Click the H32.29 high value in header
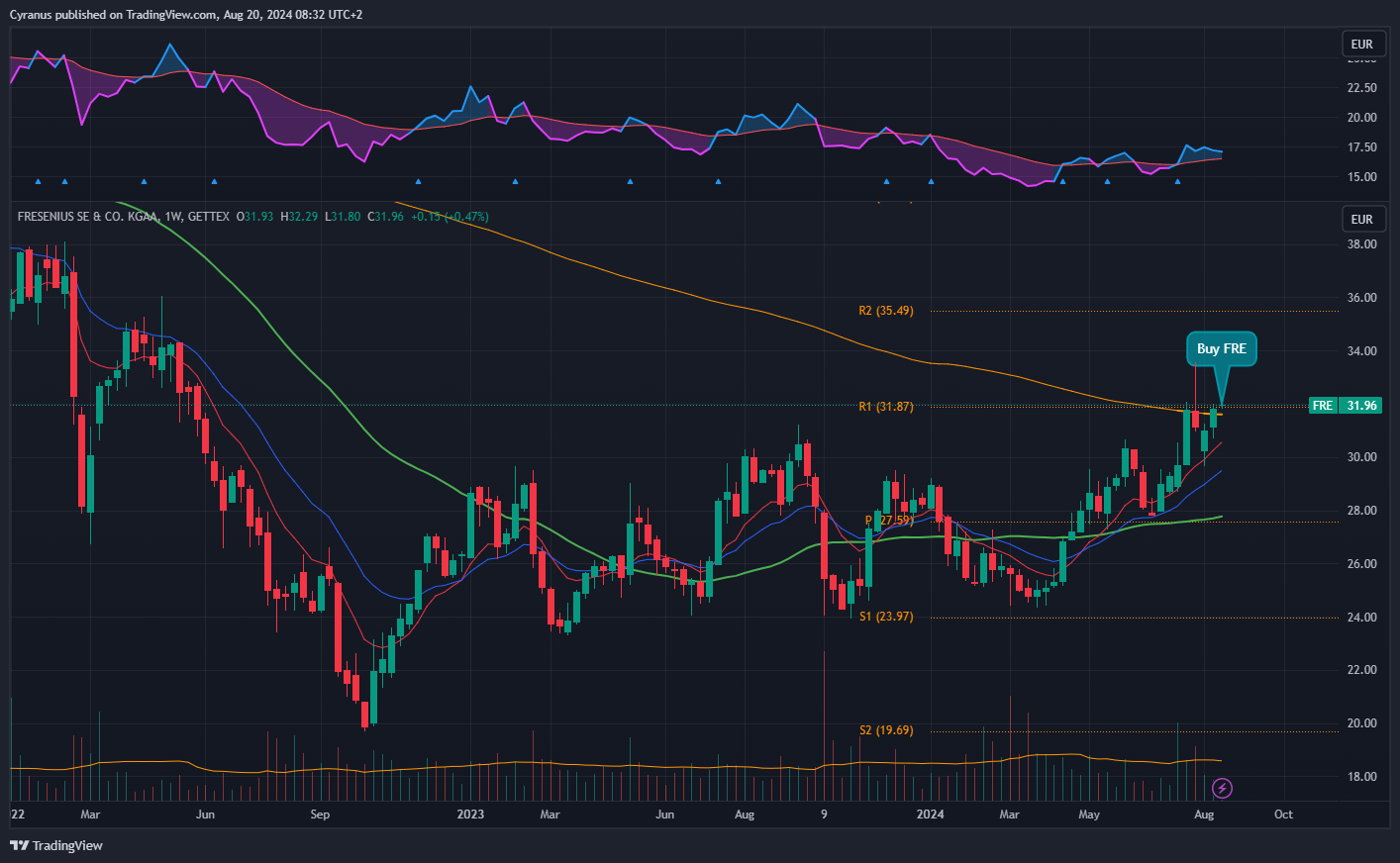1400x863 pixels. point(299,217)
